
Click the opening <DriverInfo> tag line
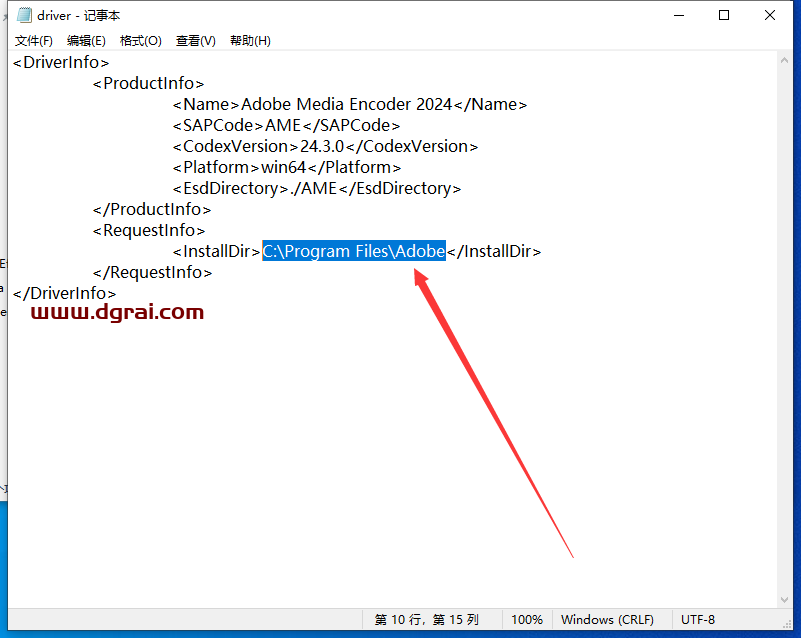click(x=61, y=62)
